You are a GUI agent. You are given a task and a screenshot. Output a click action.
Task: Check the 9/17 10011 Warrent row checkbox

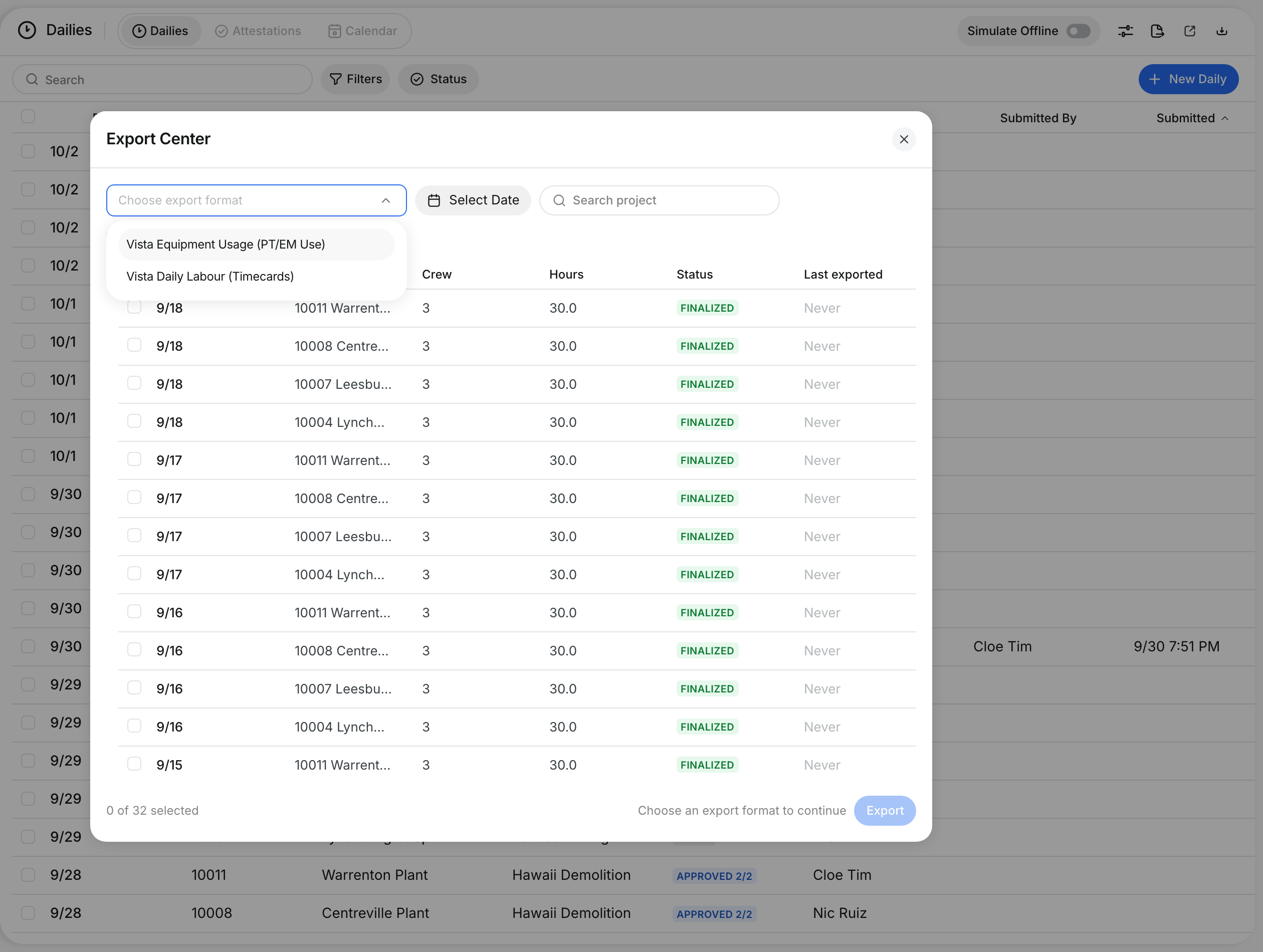coord(134,459)
